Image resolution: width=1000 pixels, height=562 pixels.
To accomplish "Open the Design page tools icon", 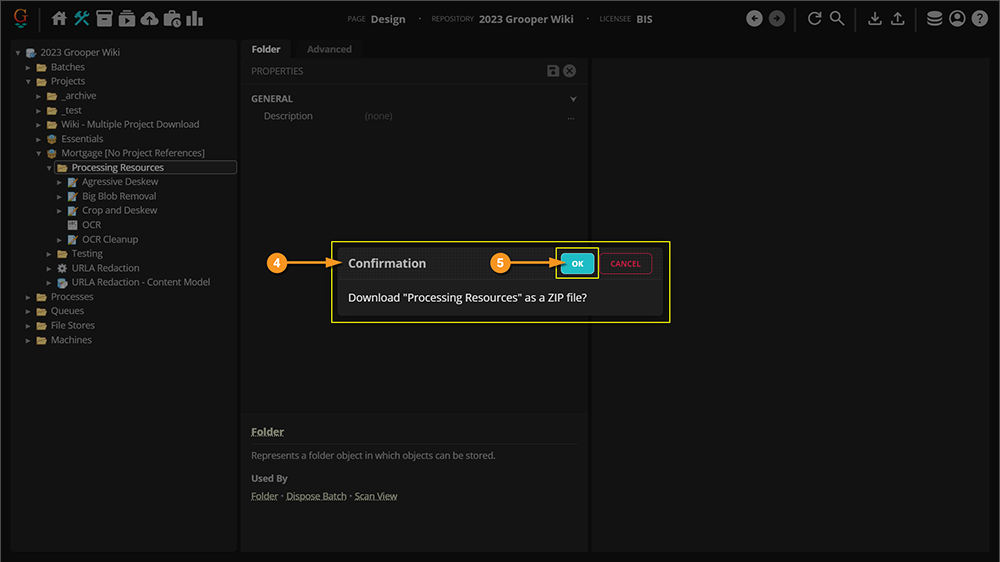I will tap(82, 18).
